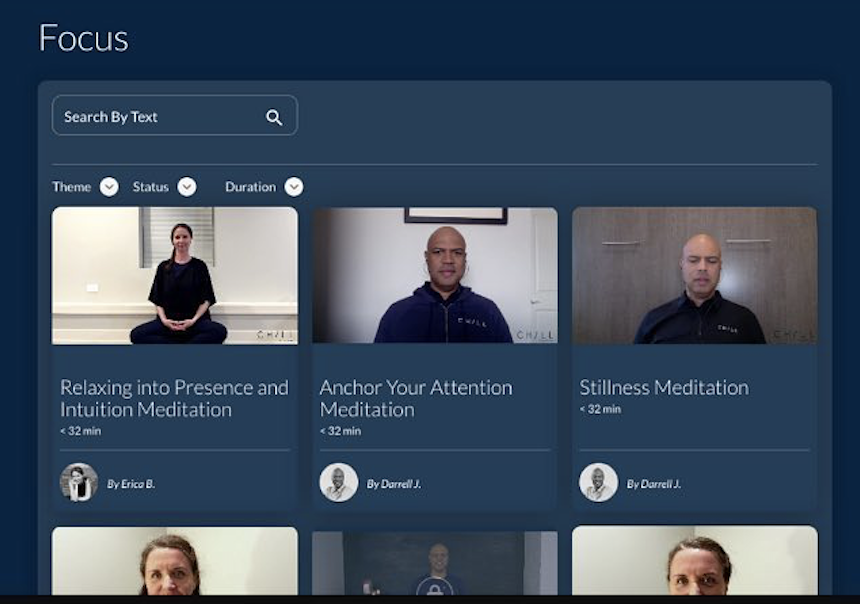Click the lock icon on the bottom-row middle card

coord(434,588)
